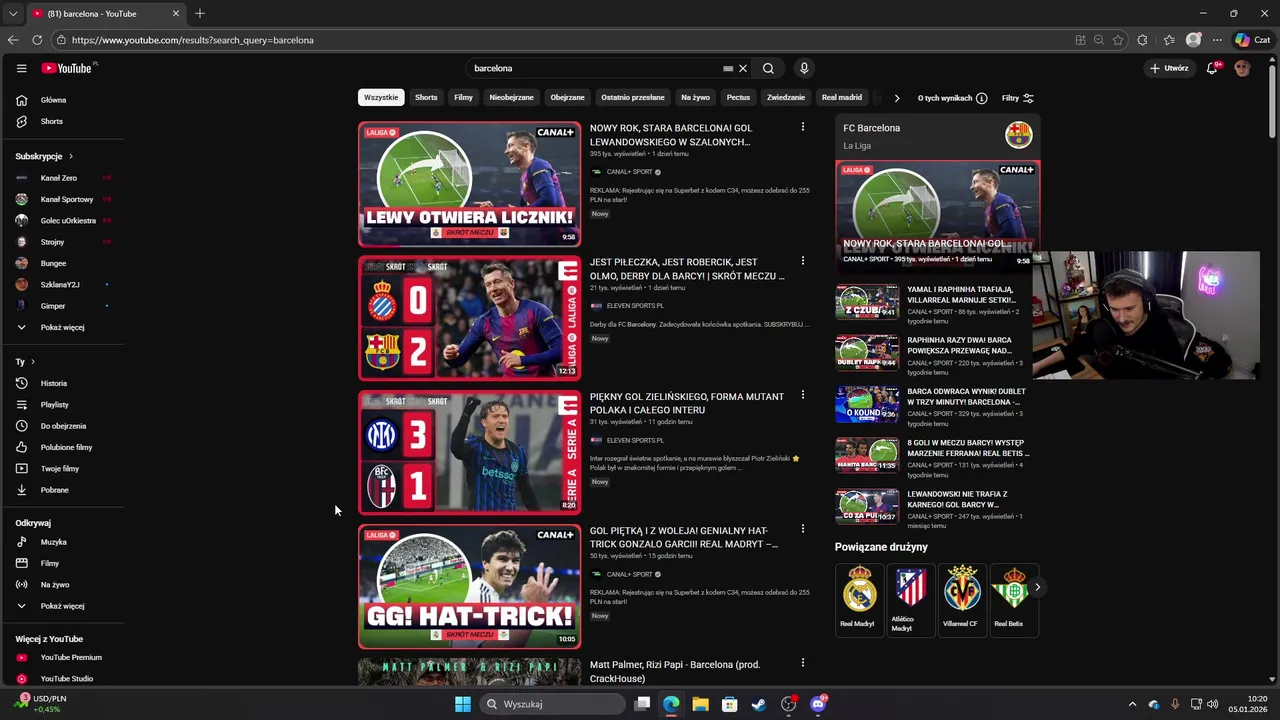This screenshot has height=720, width=1280.
Task: Open the Discord taskbar icon
Action: 818,704
